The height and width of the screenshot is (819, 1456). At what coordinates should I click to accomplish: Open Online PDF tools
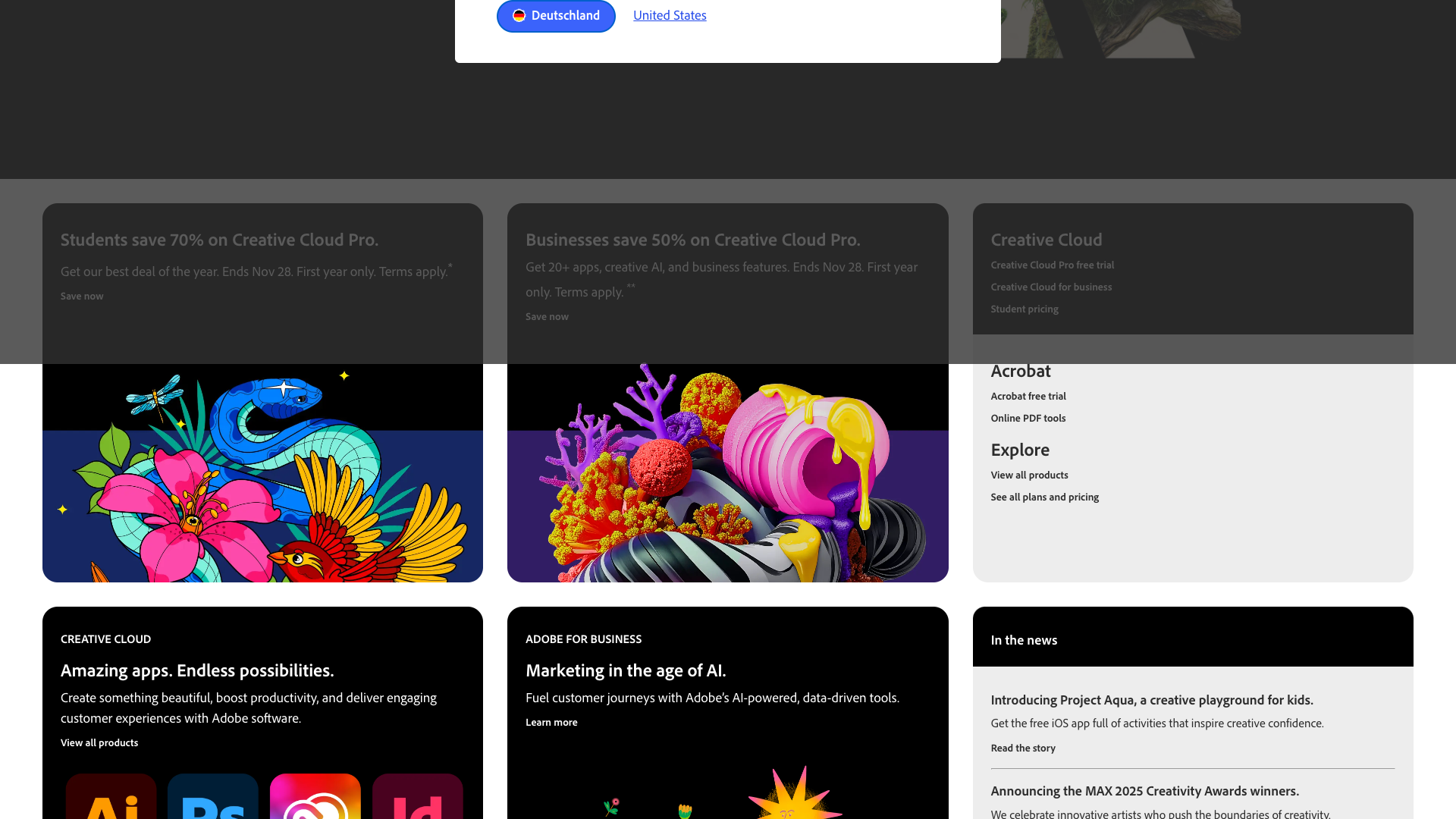pos(1028,418)
